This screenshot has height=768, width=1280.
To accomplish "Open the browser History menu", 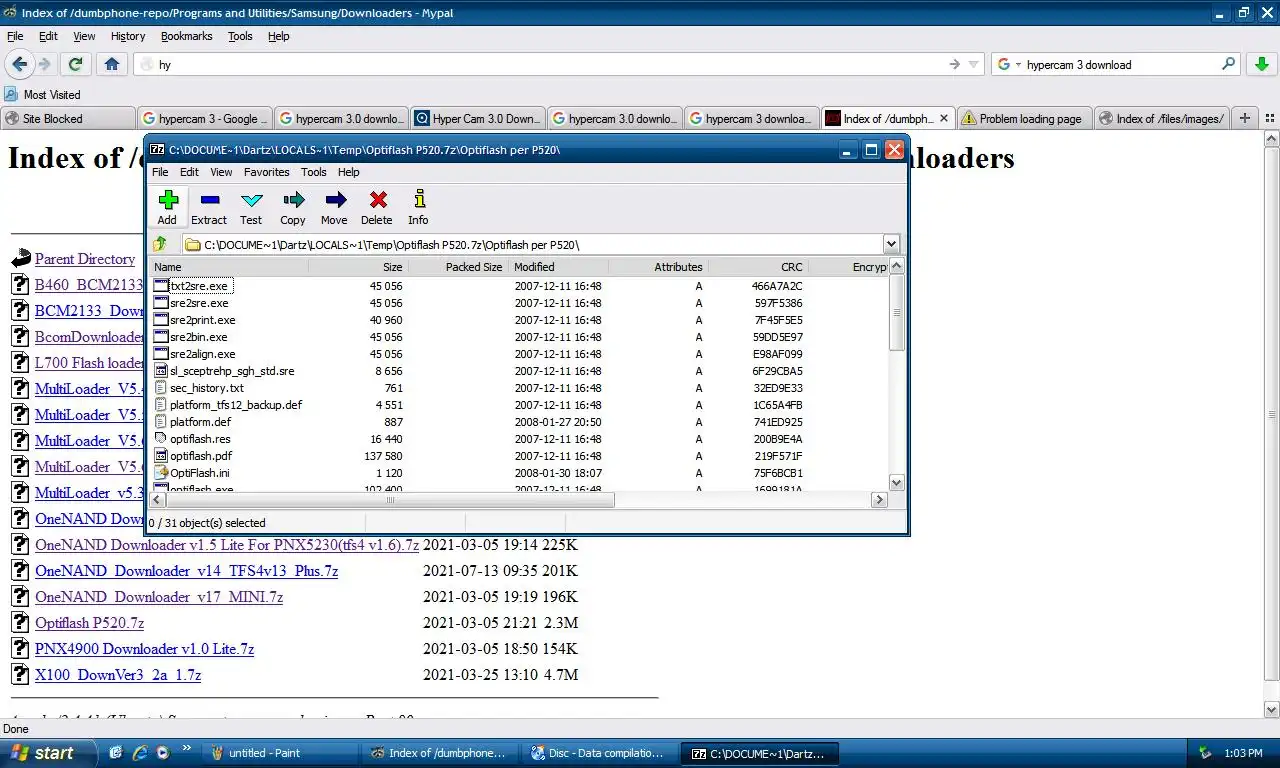I will pyautogui.click(x=128, y=36).
